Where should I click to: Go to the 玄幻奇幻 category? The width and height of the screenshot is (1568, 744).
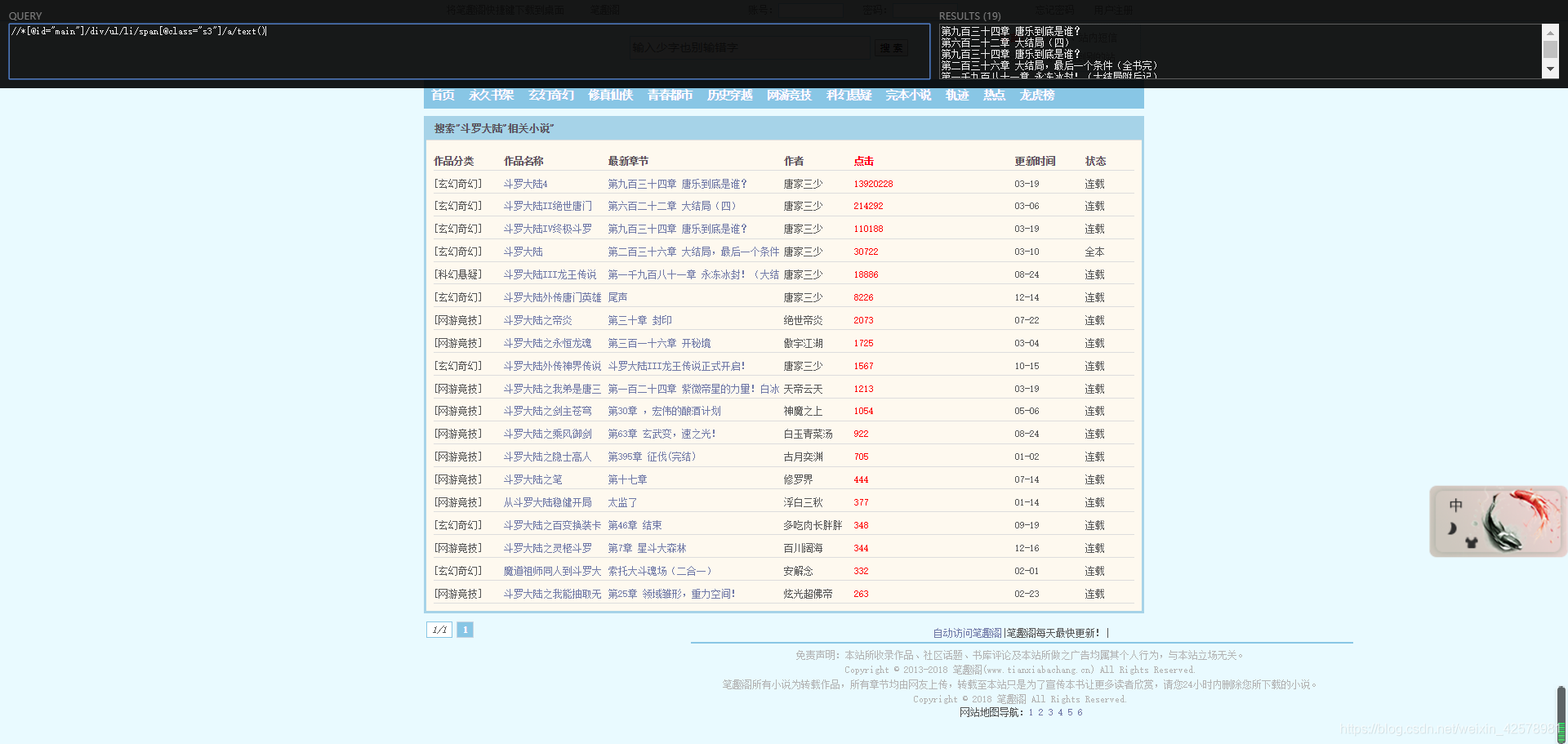(551, 96)
